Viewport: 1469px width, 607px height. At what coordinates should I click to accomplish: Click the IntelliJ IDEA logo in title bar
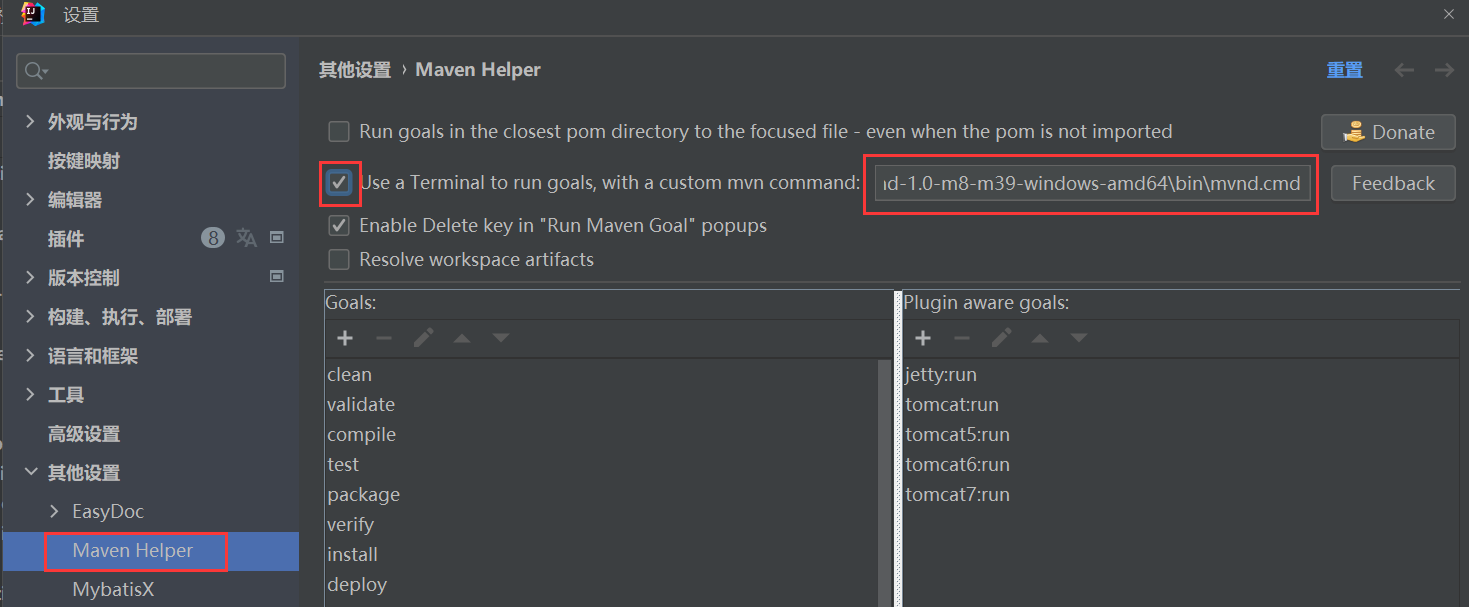tap(33, 14)
